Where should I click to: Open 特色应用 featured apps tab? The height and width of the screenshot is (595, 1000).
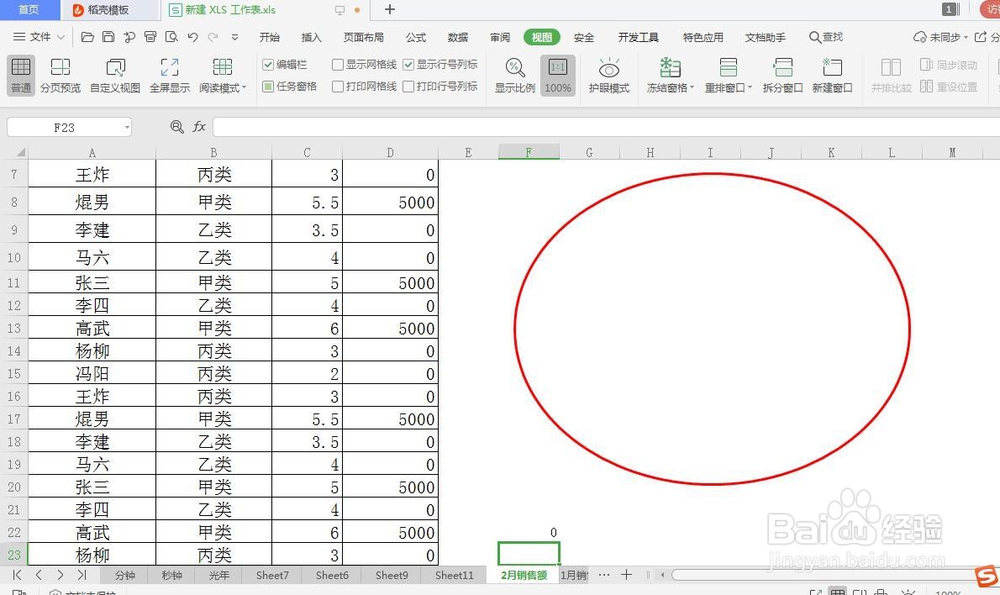point(703,37)
